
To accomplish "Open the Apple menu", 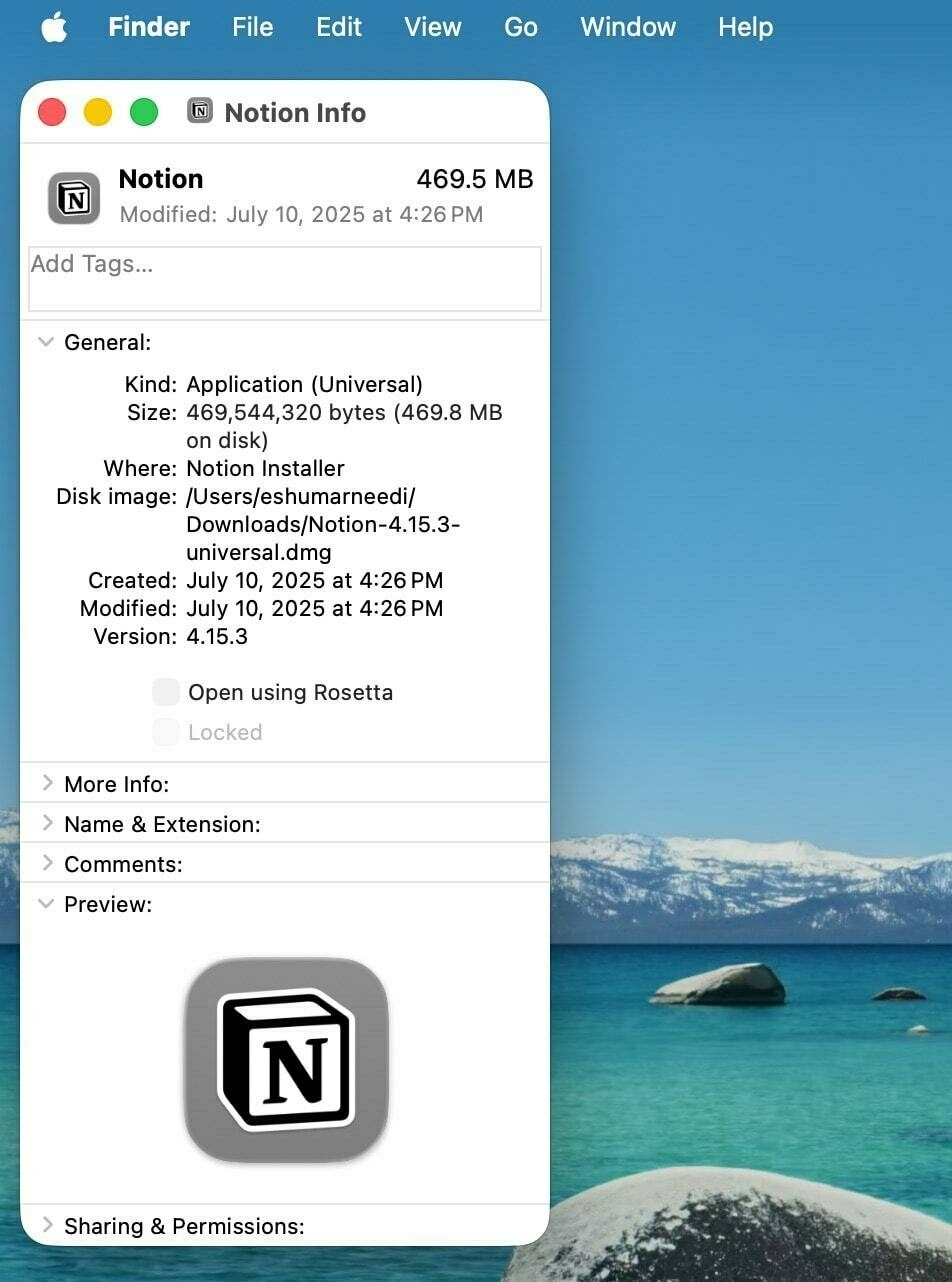I will coord(54,27).
